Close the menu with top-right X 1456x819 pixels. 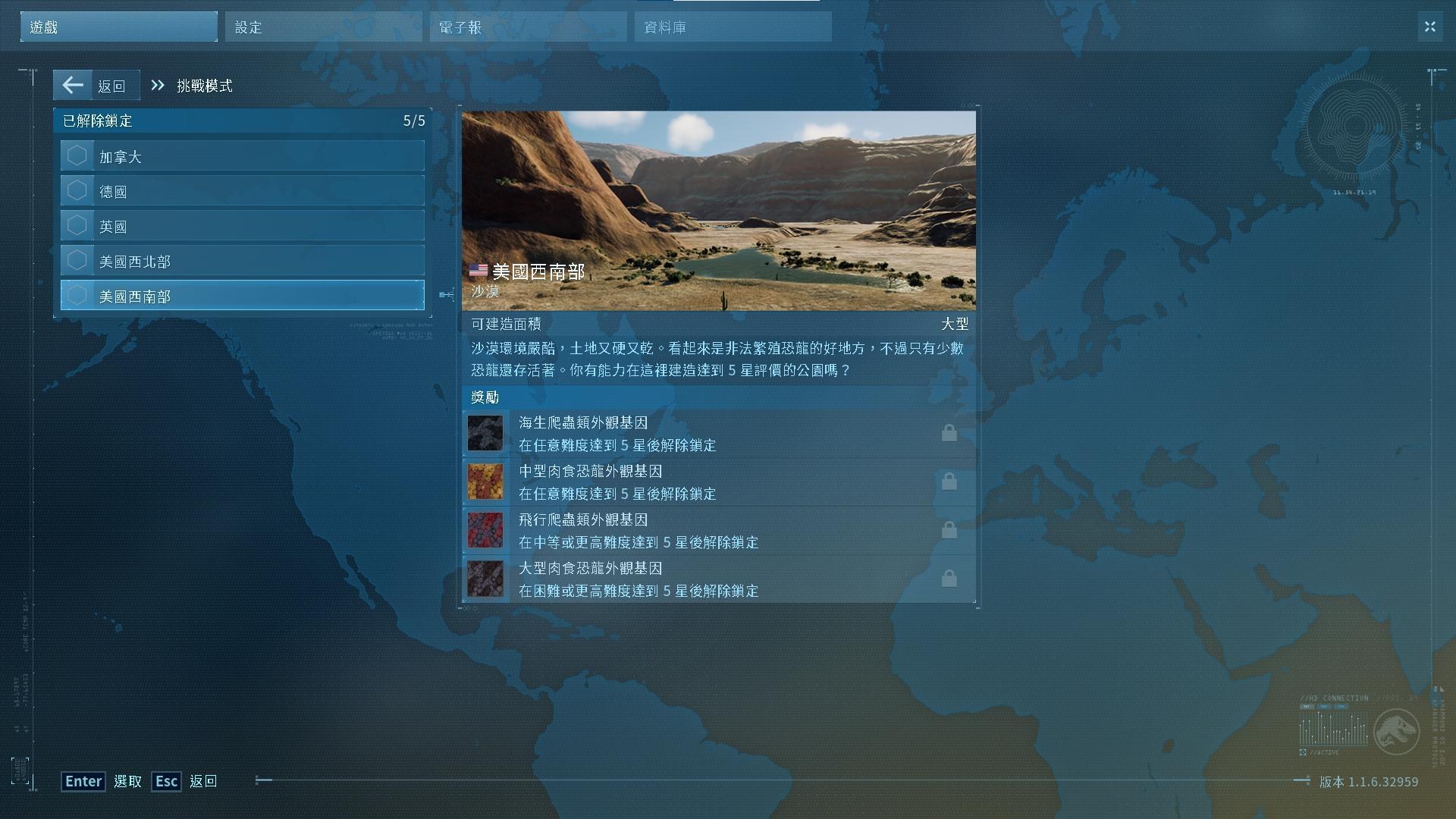1429,27
